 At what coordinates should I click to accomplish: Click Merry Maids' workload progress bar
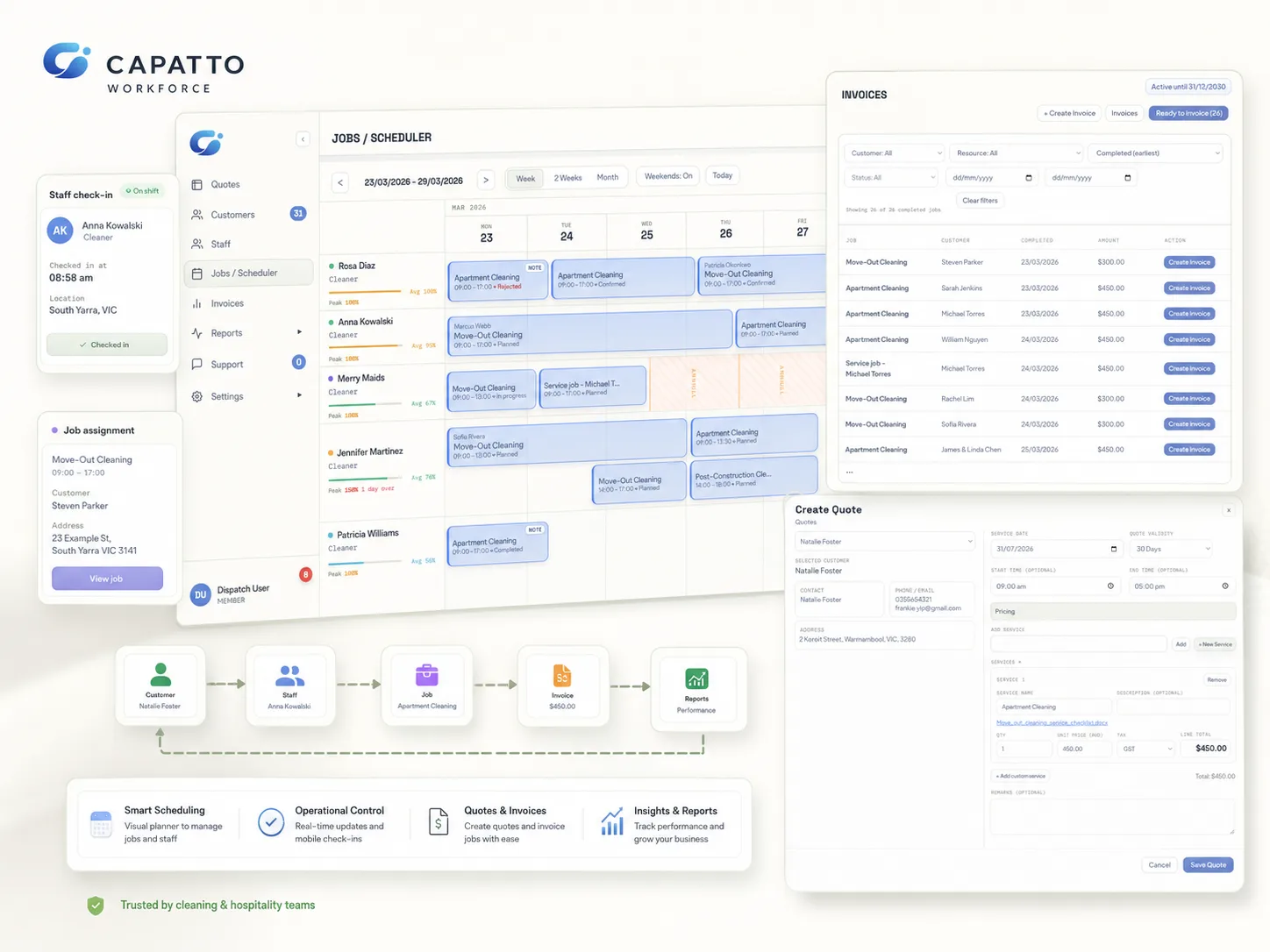click(366, 403)
